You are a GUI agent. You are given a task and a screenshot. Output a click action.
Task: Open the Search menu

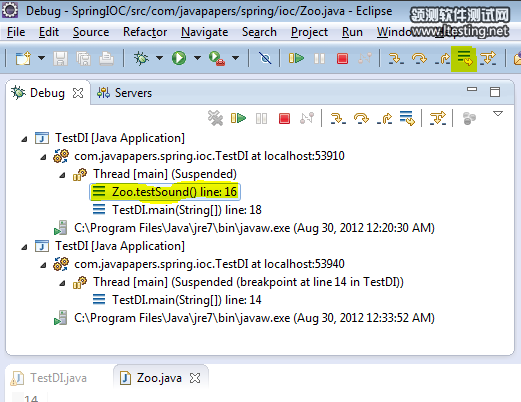point(259,32)
